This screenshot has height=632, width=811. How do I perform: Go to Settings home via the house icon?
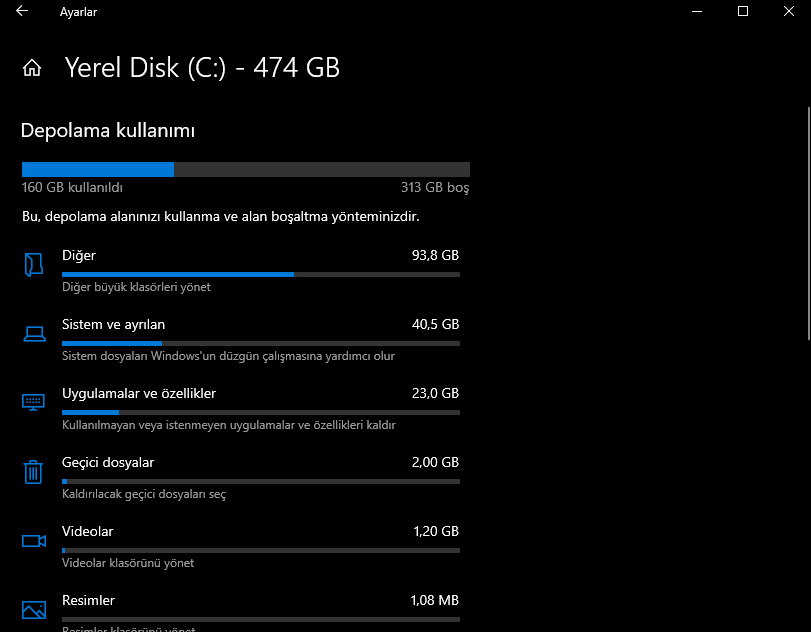[32, 68]
